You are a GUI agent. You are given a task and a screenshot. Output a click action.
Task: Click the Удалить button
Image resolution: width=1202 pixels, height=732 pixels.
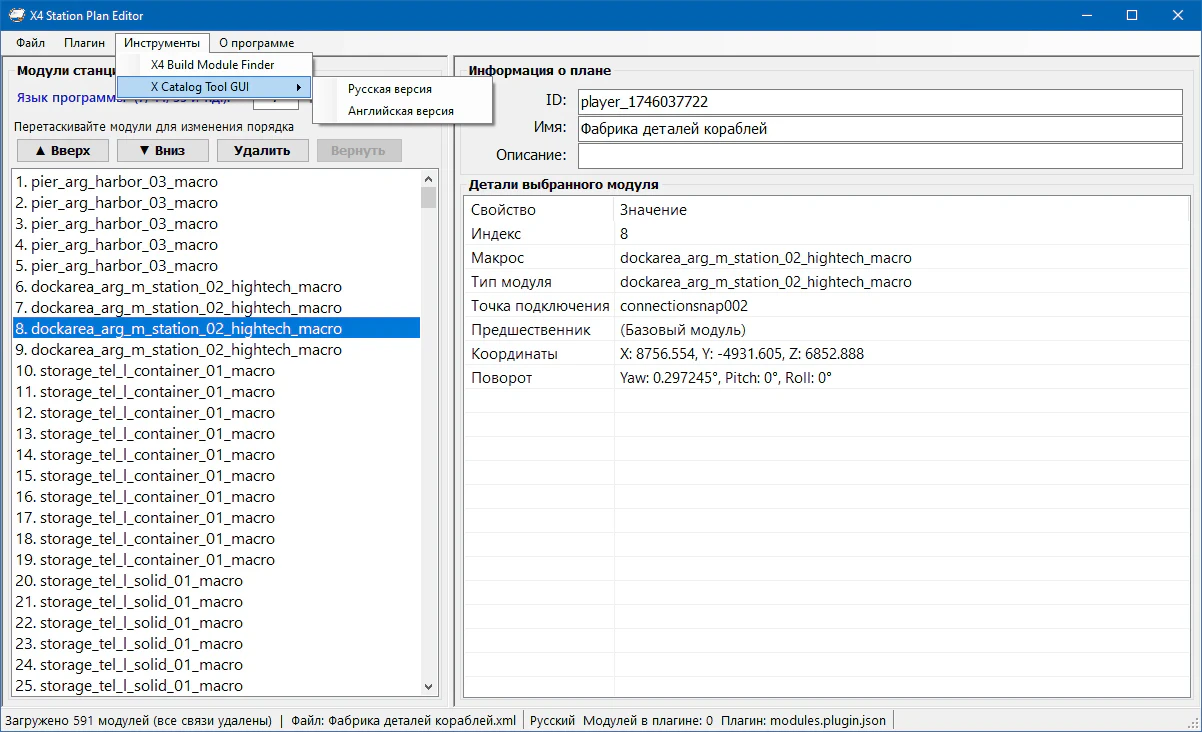[262, 150]
